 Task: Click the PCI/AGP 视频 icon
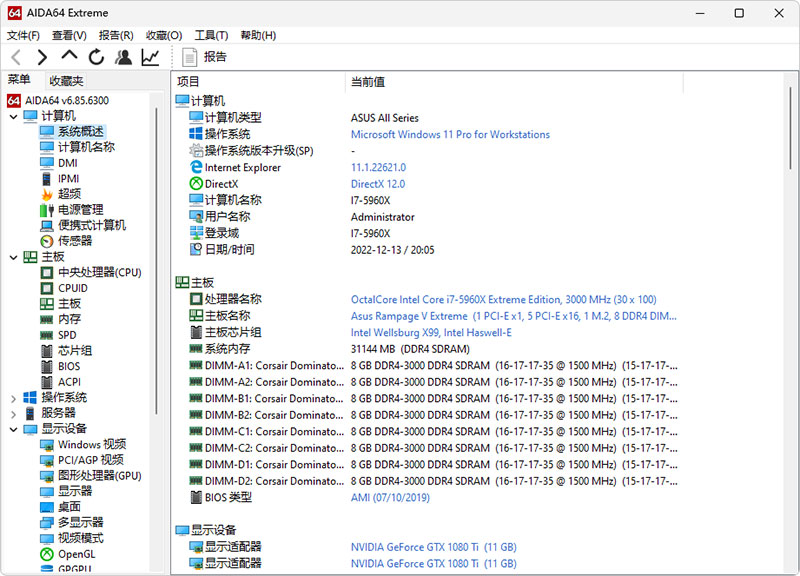tap(46, 461)
